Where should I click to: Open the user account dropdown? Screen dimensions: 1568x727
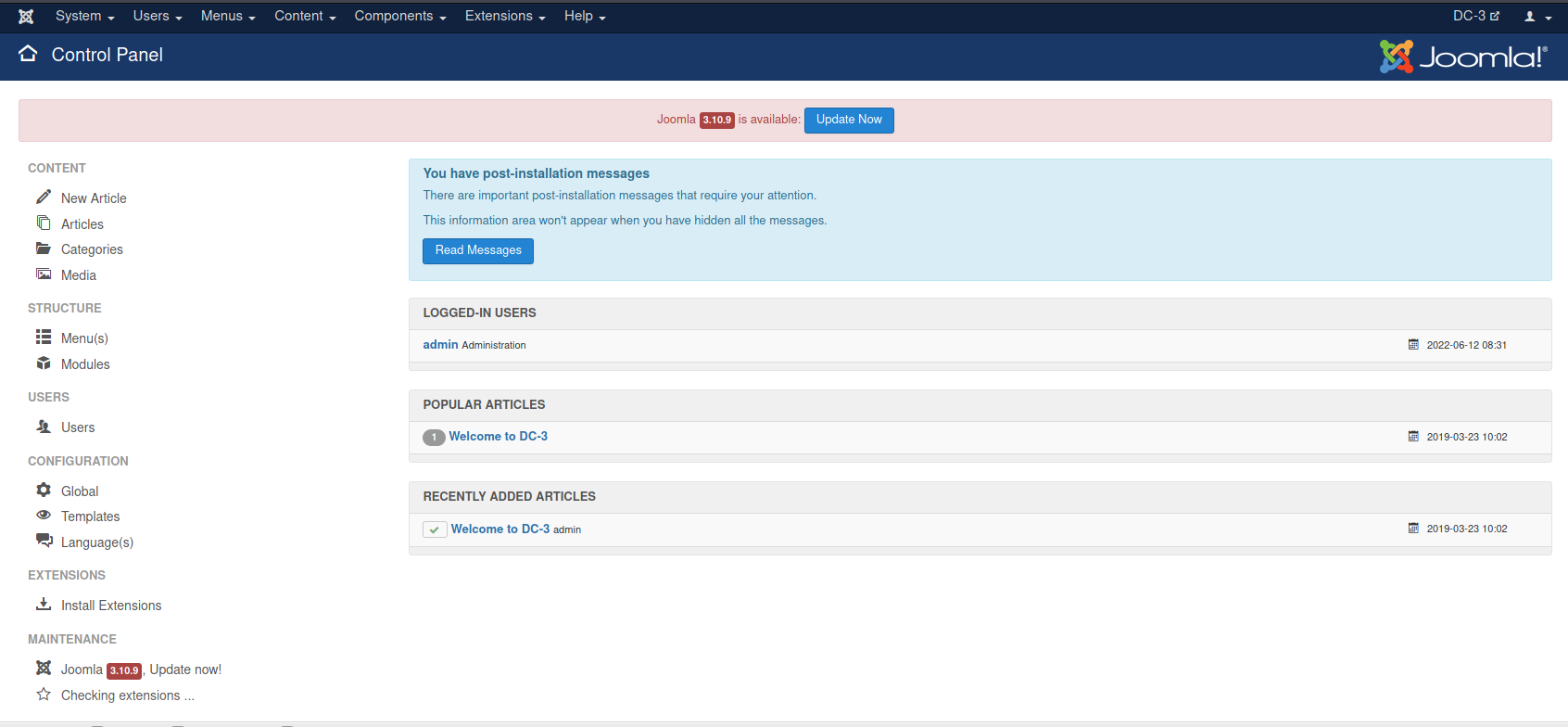pyautogui.click(x=1538, y=17)
